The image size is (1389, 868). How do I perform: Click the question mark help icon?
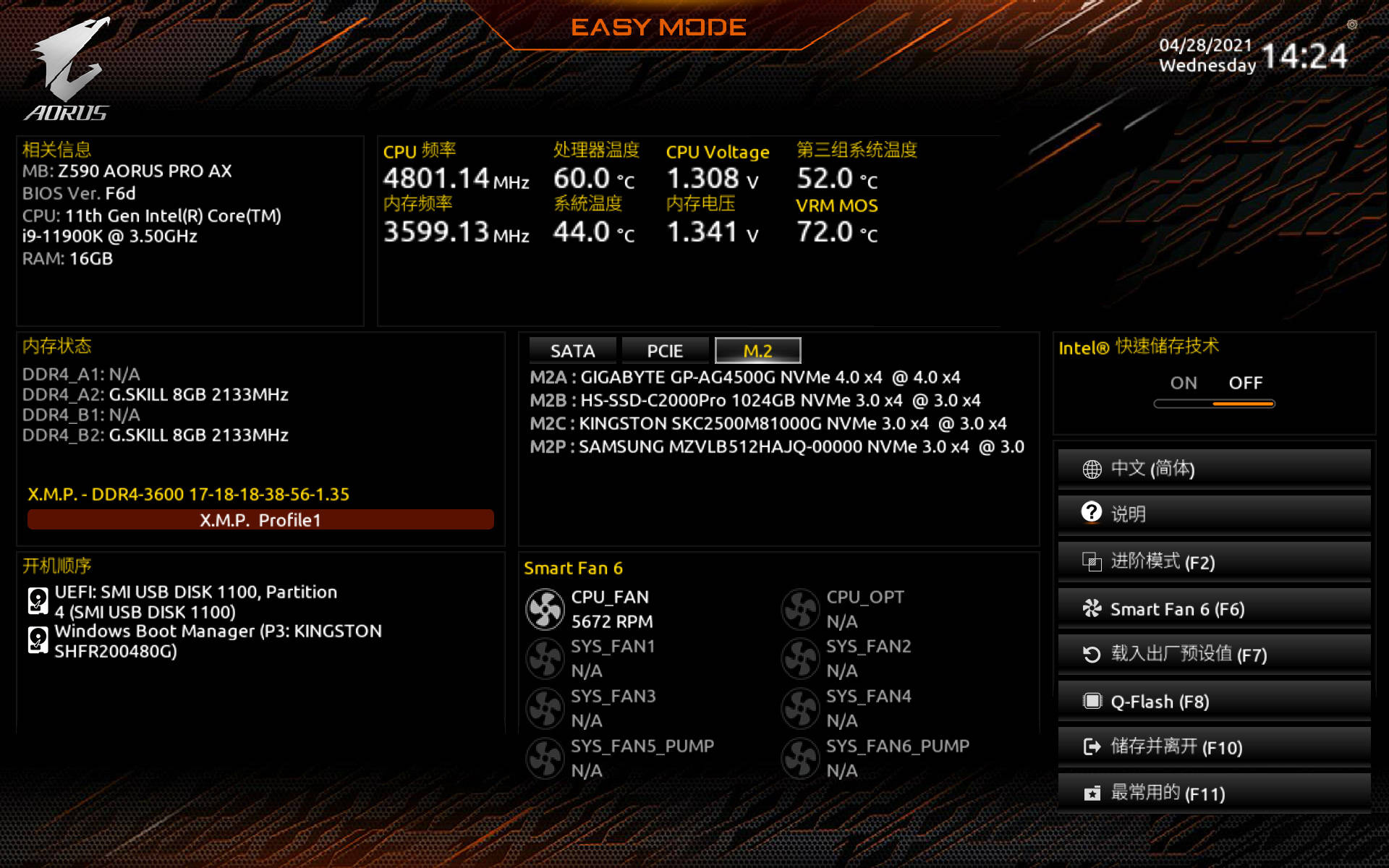[x=1092, y=512]
